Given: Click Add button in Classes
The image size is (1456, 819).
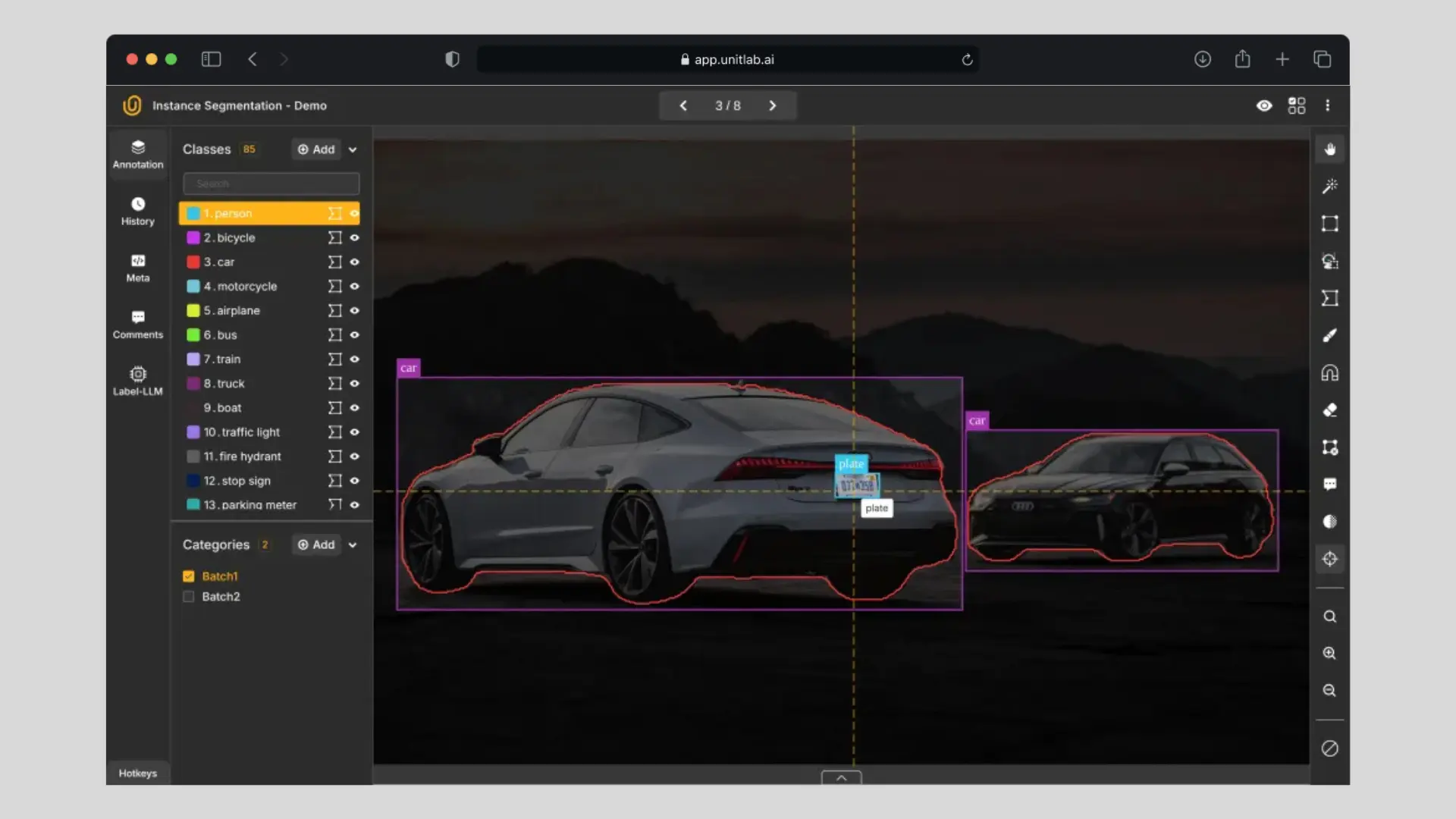Looking at the screenshot, I should pos(316,149).
